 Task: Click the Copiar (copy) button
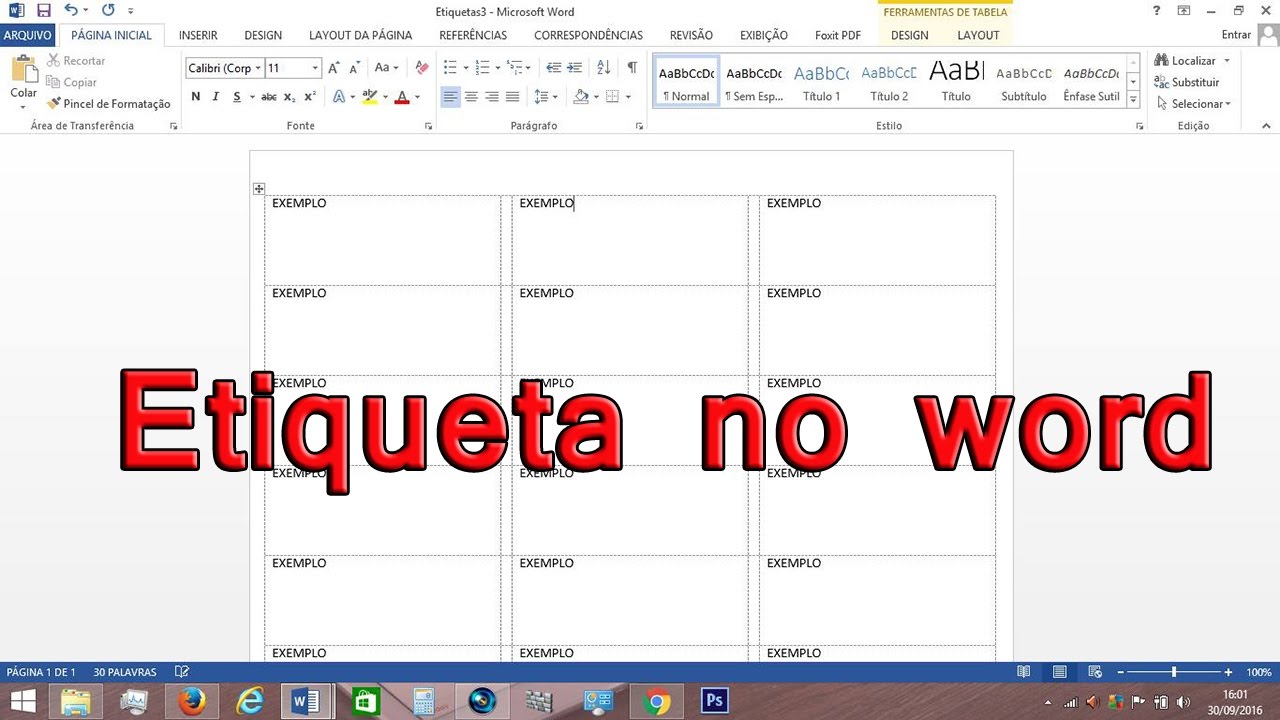72,82
